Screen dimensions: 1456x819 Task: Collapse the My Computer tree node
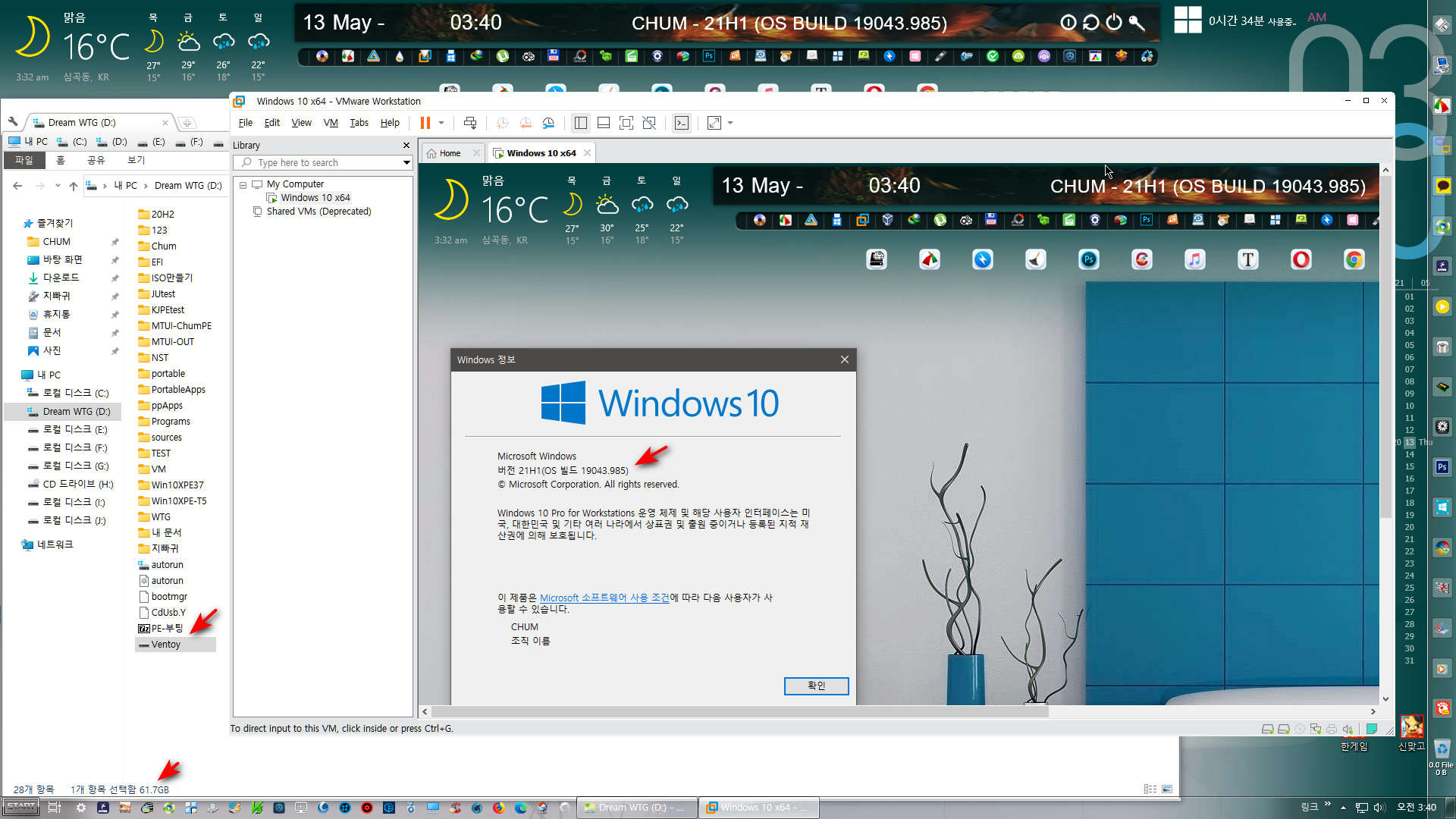(243, 184)
